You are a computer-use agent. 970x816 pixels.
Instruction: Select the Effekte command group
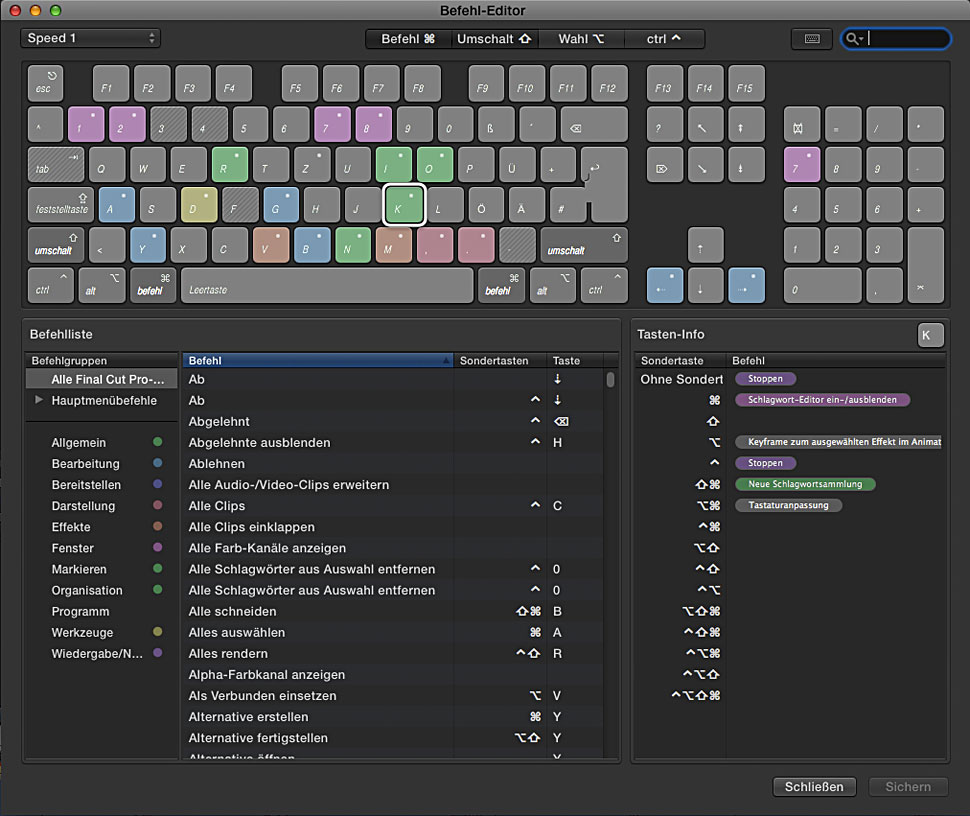tap(71, 527)
